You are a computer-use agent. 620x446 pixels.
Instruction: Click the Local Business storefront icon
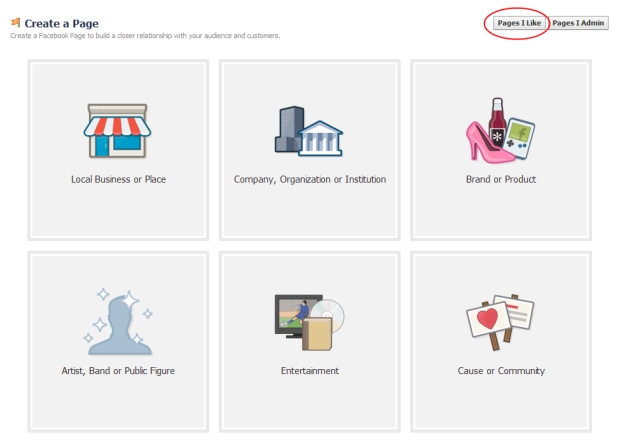click(117, 131)
